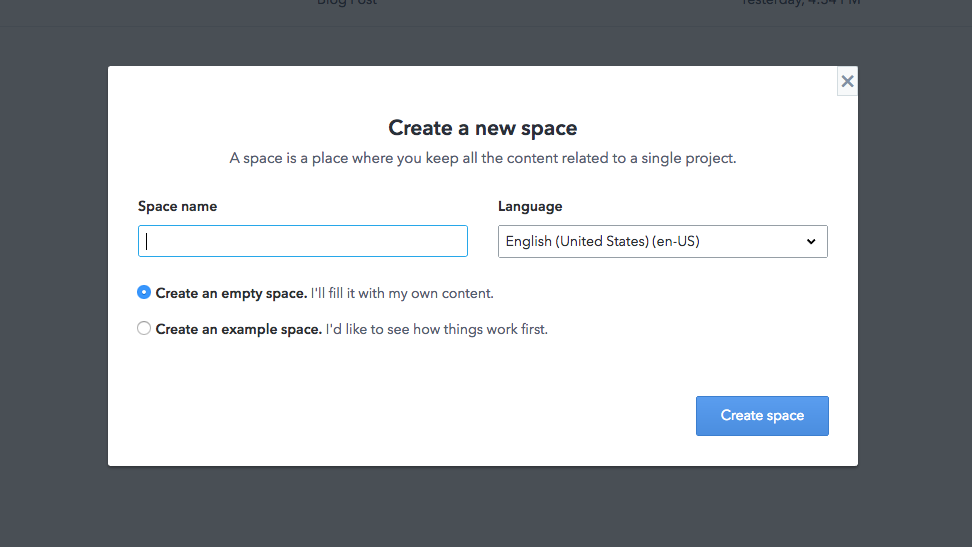
Task: Click the selected English (United States) value
Action: [x=602, y=241]
